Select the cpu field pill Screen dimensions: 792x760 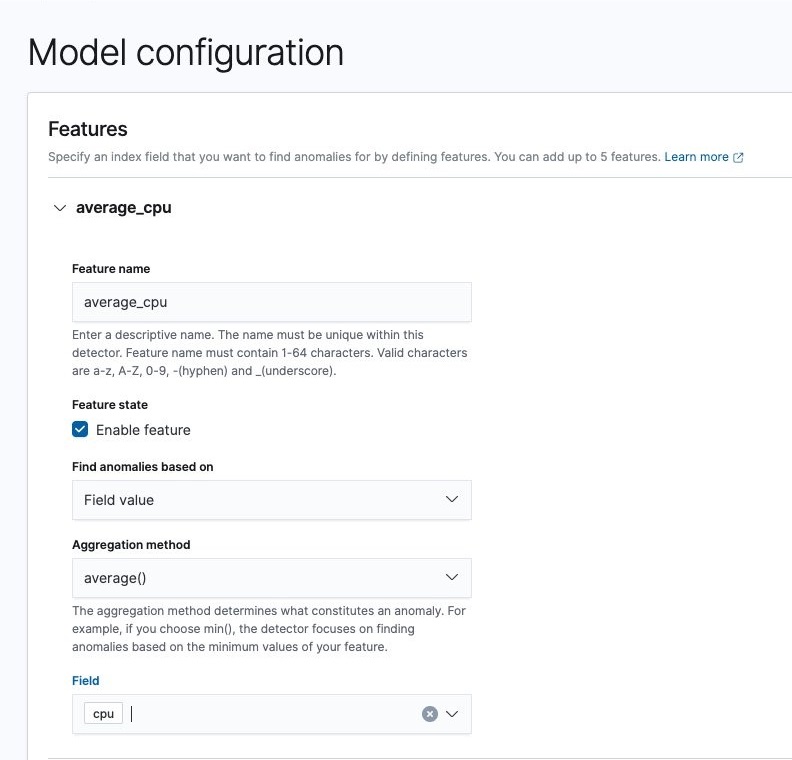104,714
